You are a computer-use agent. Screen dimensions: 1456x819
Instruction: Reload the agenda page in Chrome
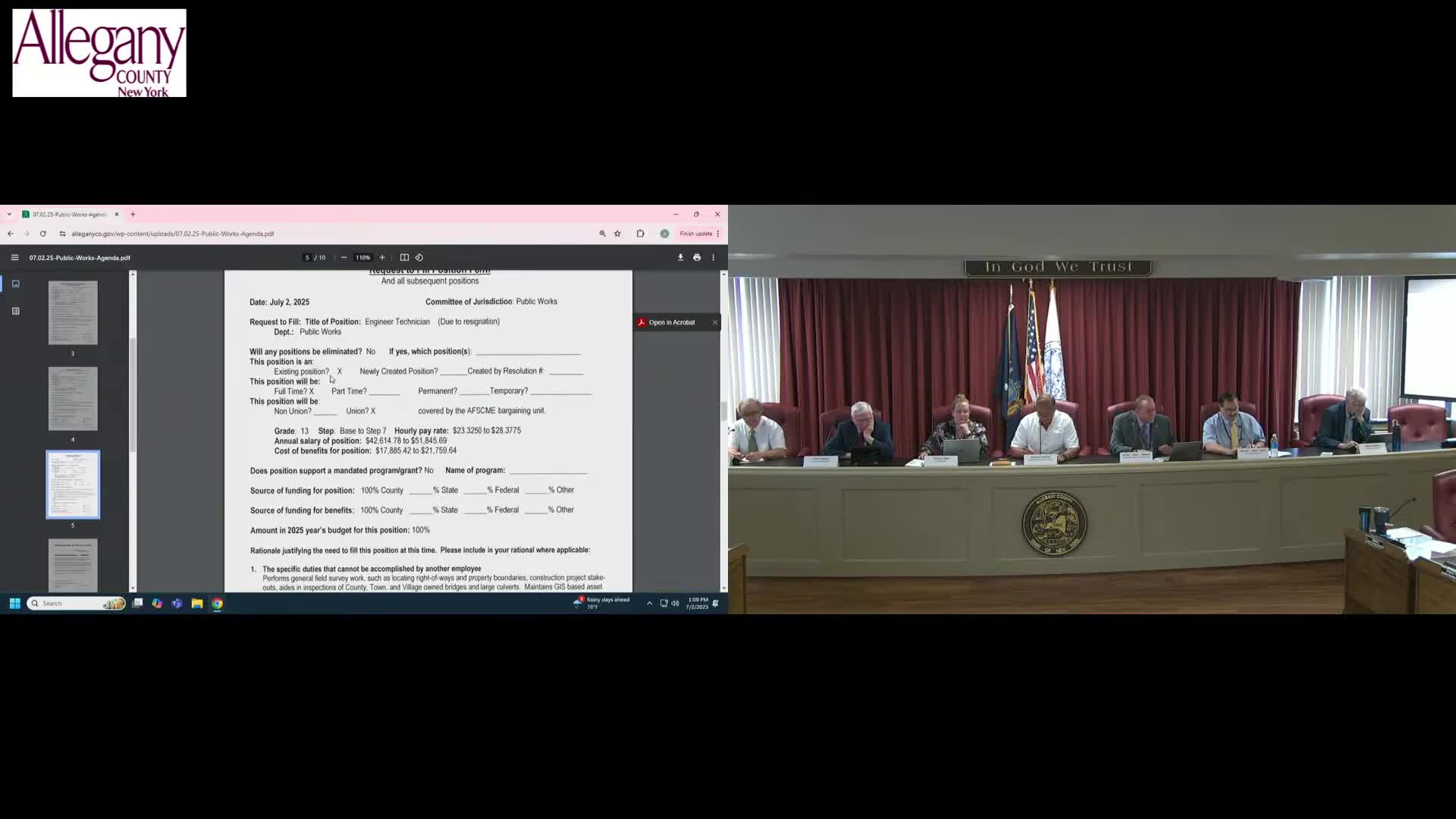point(42,234)
